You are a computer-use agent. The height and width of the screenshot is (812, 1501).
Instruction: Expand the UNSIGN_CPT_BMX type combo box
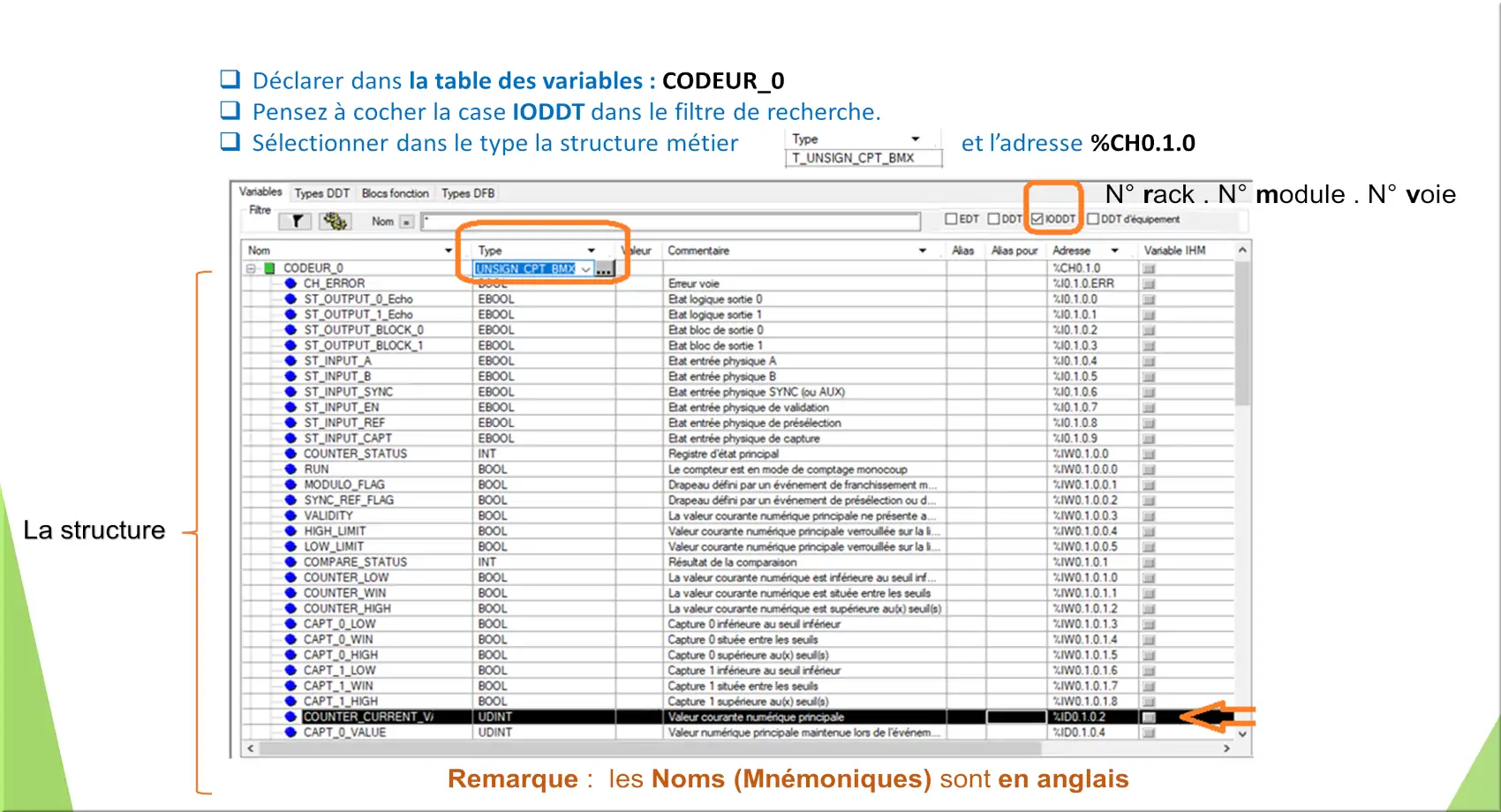[585, 269]
